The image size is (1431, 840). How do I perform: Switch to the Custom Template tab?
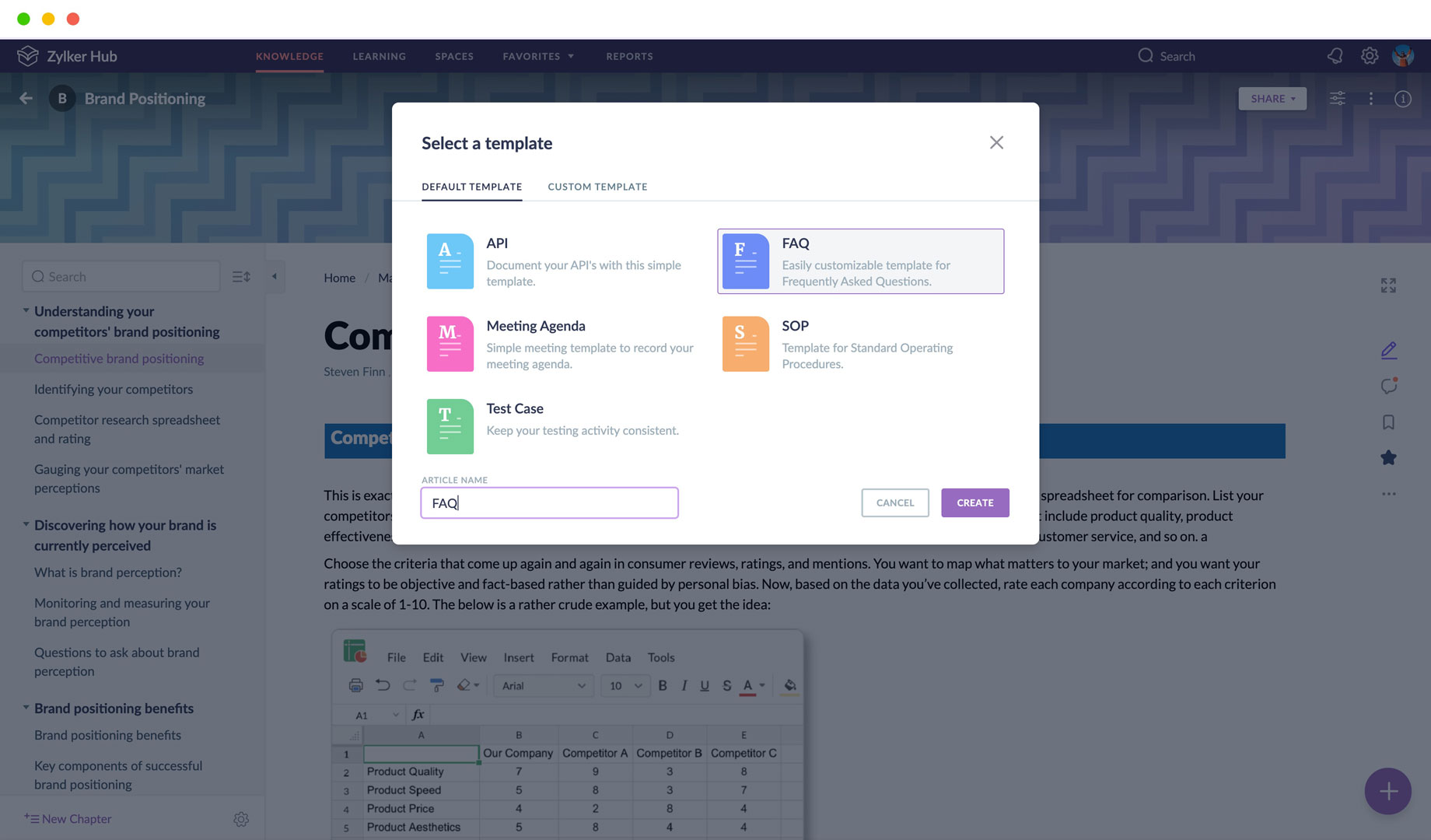pos(597,187)
